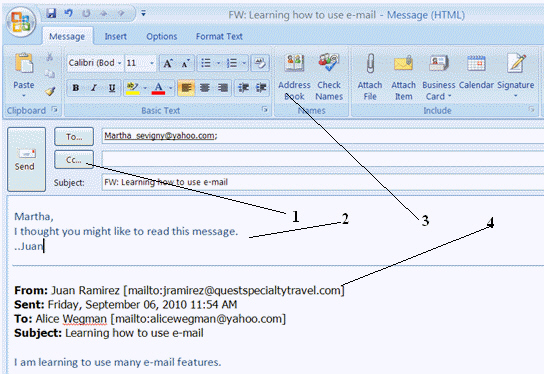Shrink font size with small A
Screen dimensions: 544x374
(185, 63)
